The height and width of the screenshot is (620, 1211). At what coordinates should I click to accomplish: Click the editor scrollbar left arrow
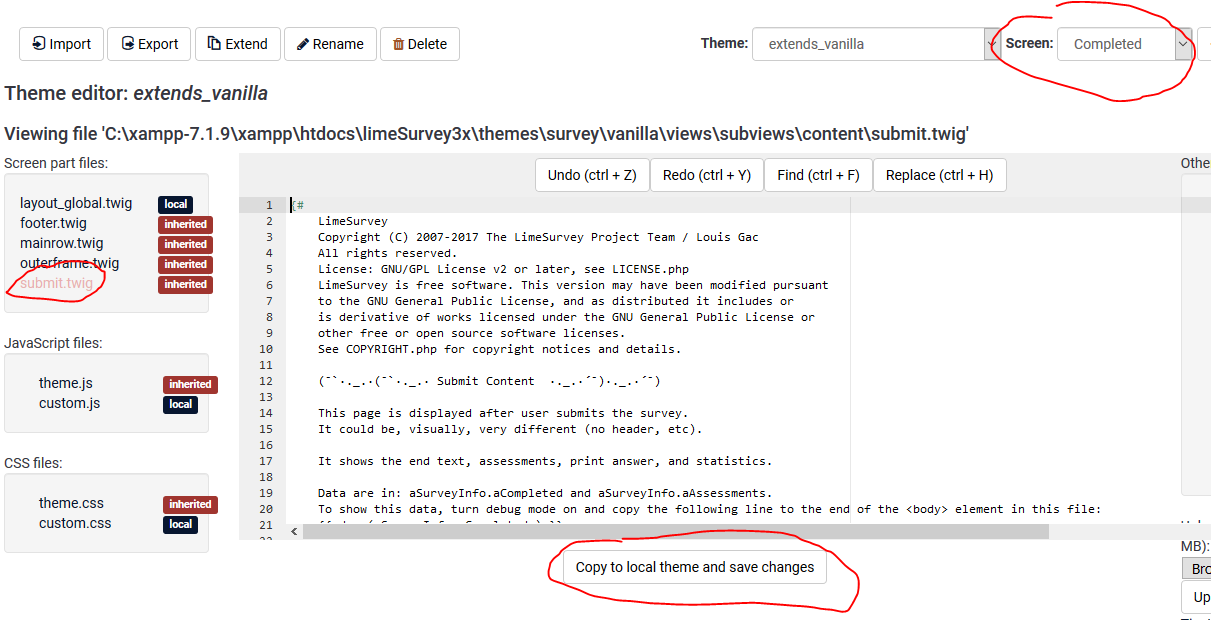294,532
